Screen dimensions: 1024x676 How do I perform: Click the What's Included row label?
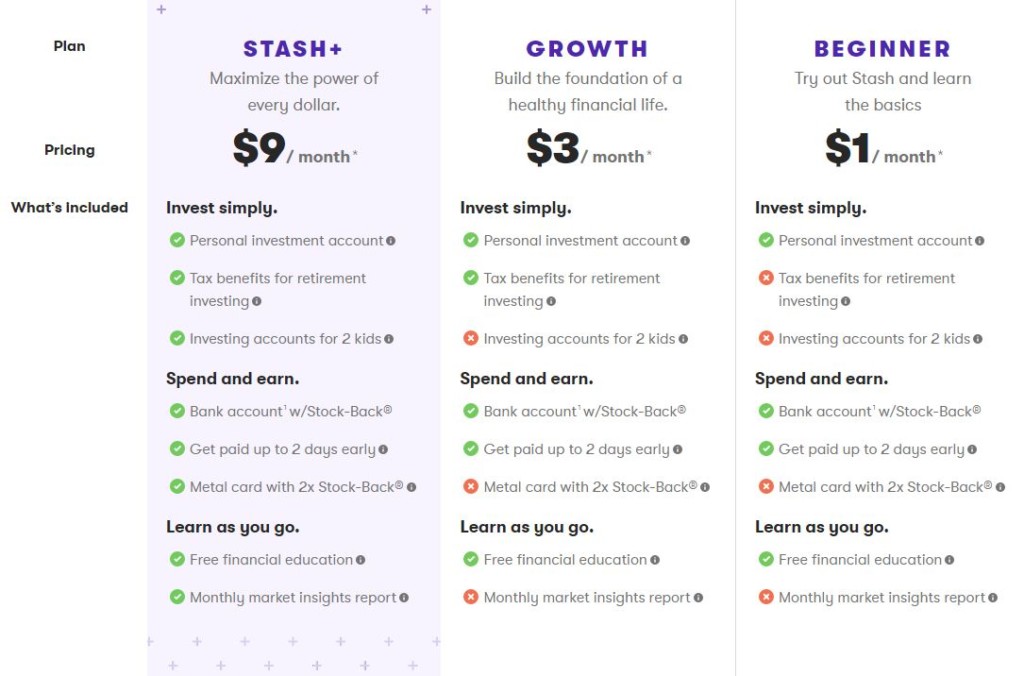click(x=69, y=208)
